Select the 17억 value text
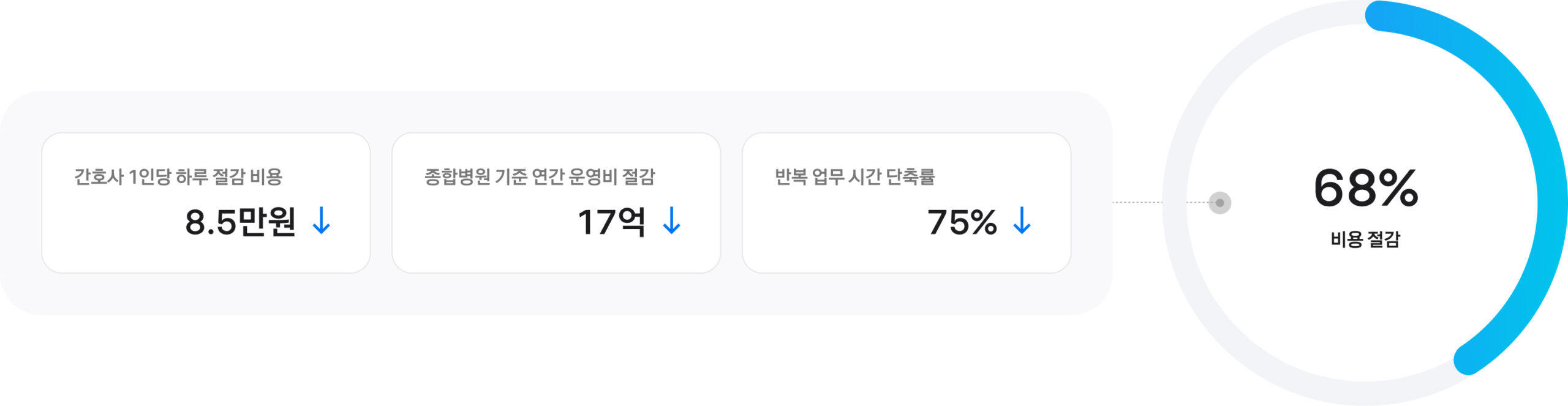The width and height of the screenshot is (1568, 406). point(611,222)
